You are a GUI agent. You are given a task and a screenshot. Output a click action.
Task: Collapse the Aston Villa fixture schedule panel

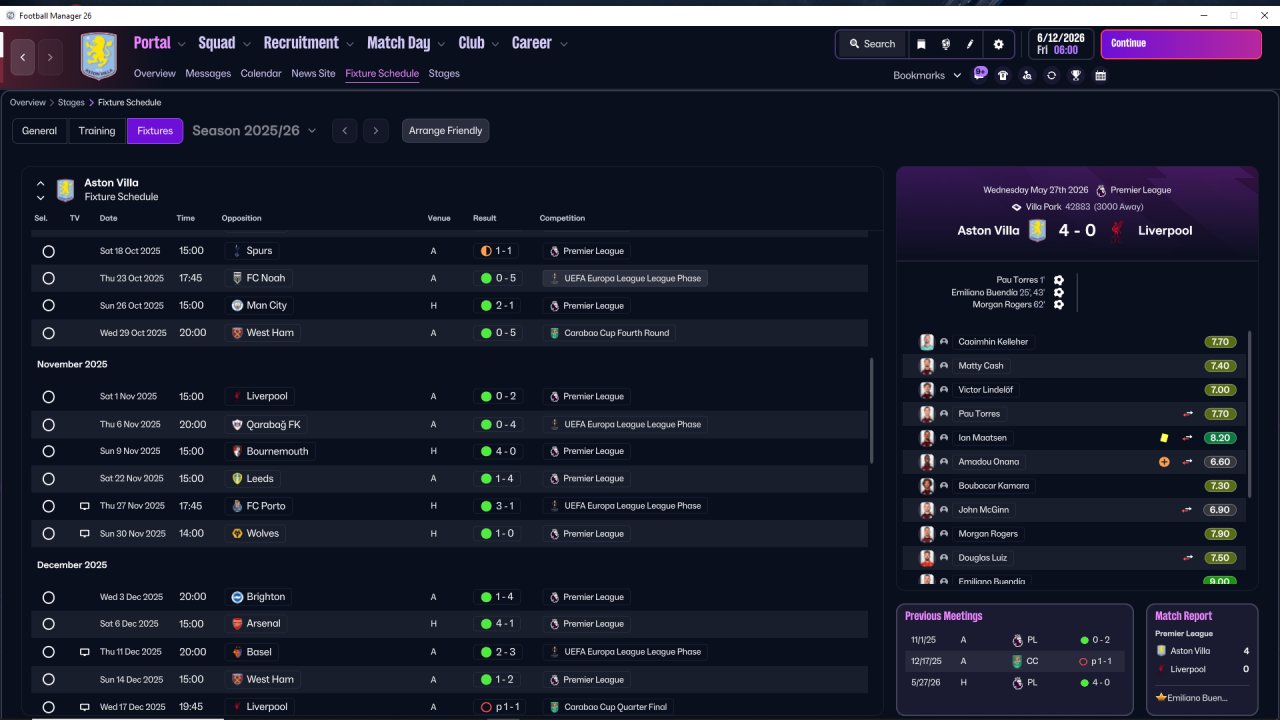click(40, 184)
